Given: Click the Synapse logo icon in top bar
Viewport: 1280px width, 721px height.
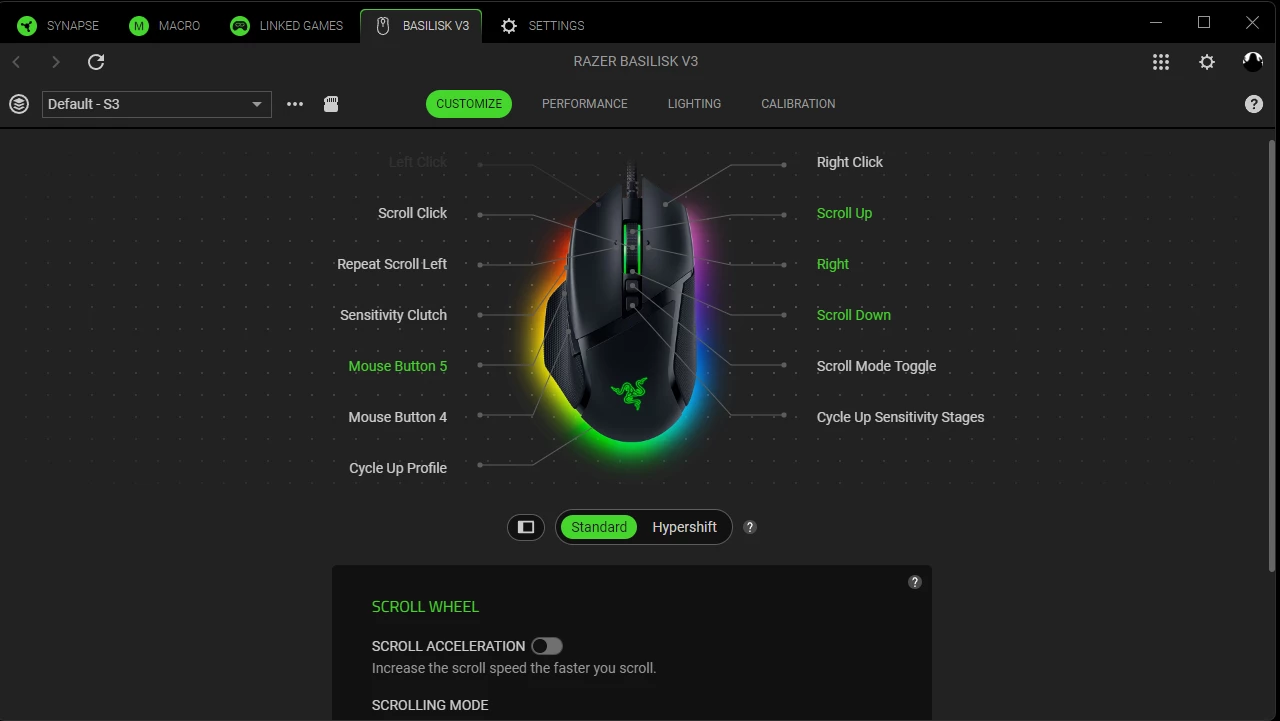Looking at the screenshot, I should point(26,26).
